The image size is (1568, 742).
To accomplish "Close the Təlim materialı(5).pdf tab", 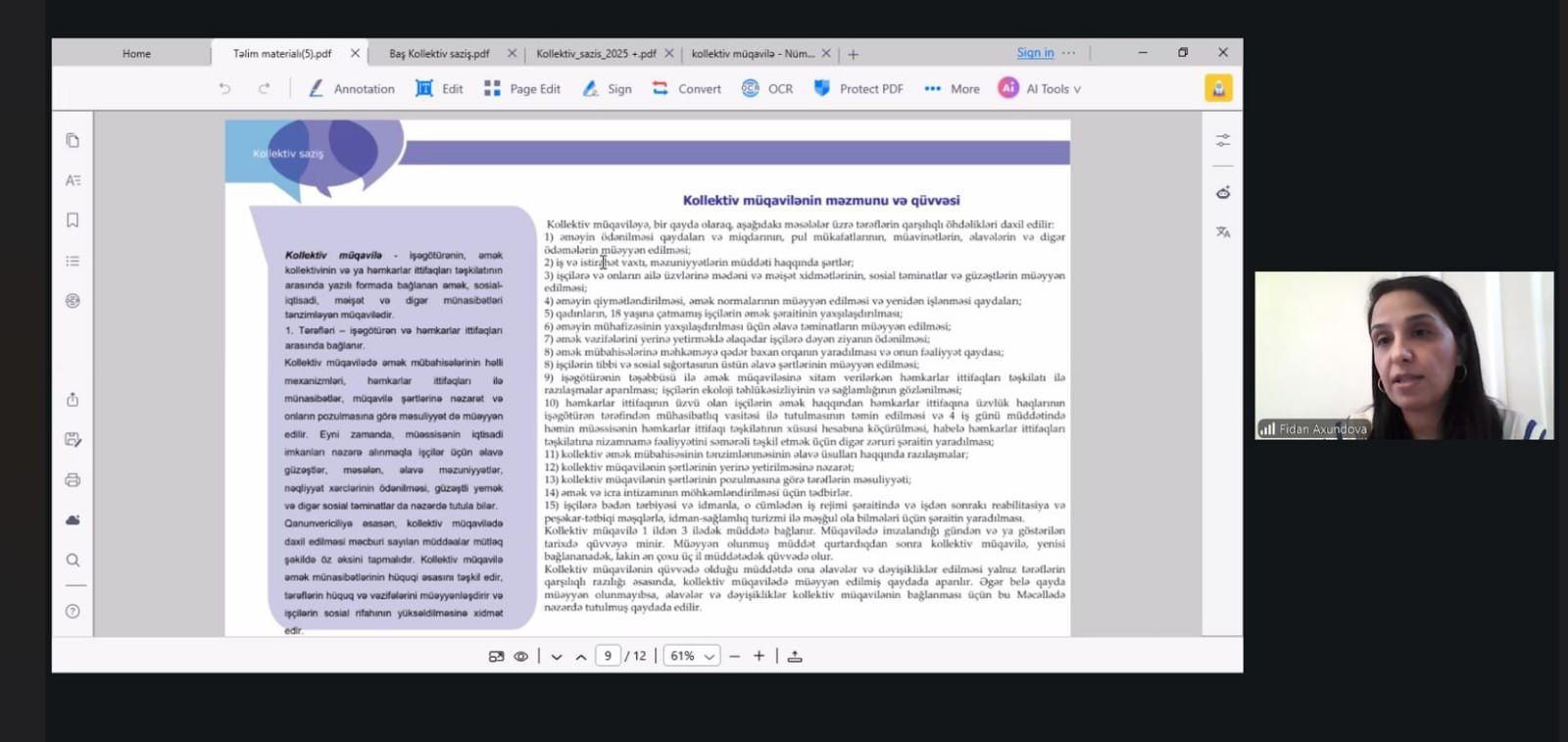I will pyautogui.click(x=355, y=53).
